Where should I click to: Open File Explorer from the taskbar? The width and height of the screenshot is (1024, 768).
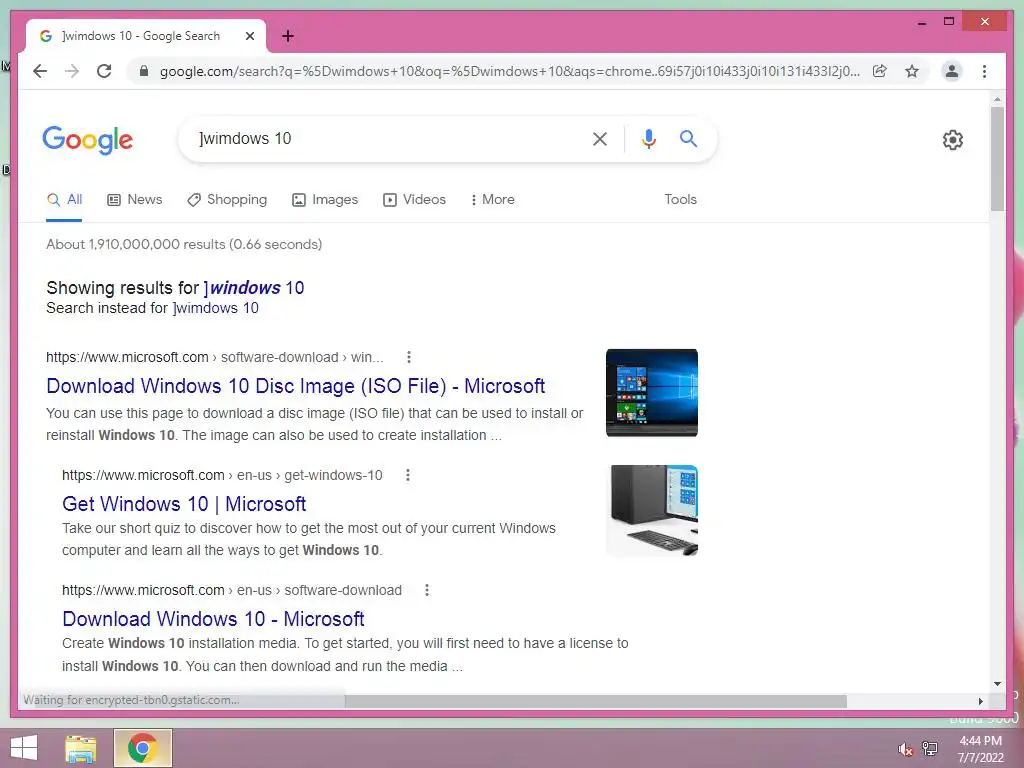tap(81, 748)
